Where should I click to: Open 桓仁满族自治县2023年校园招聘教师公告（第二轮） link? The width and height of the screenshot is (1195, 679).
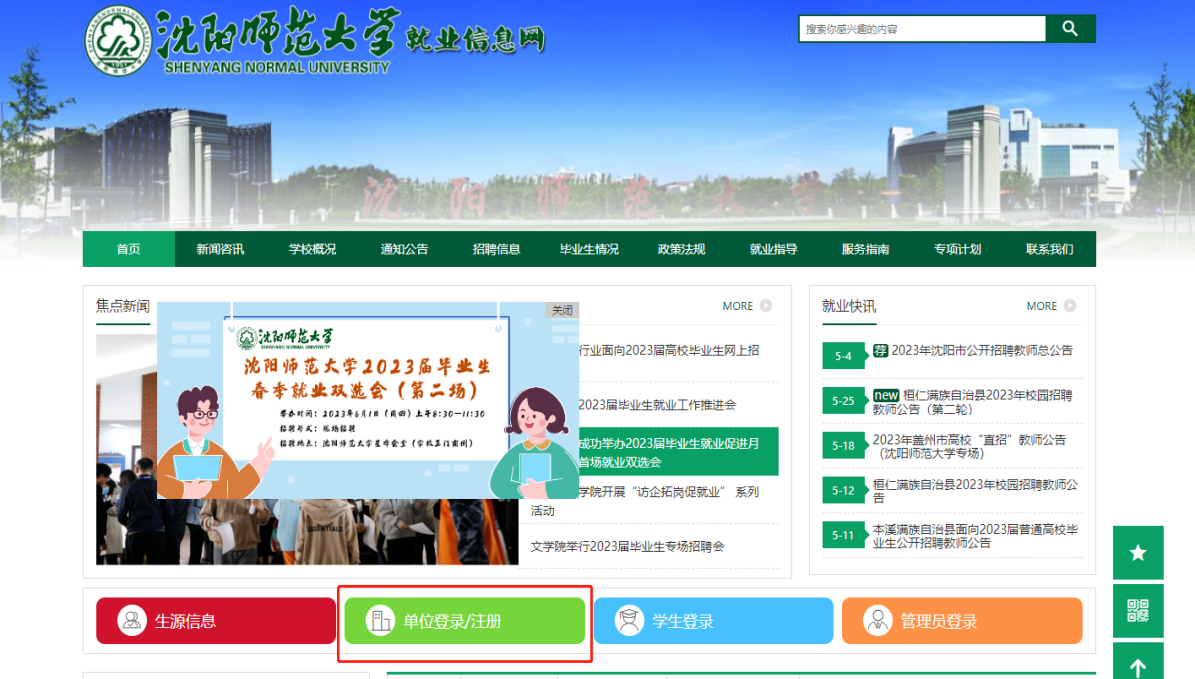[x=972, y=402]
